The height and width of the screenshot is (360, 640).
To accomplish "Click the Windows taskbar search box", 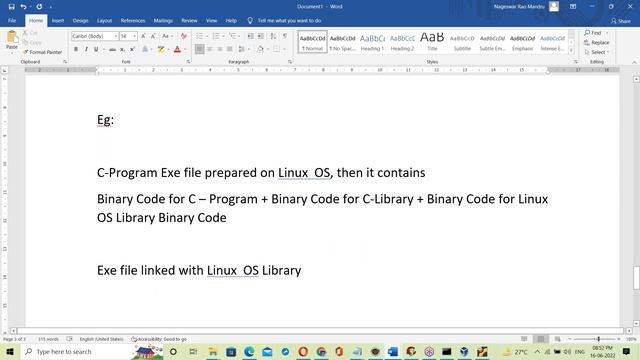I will (x=92, y=351).
